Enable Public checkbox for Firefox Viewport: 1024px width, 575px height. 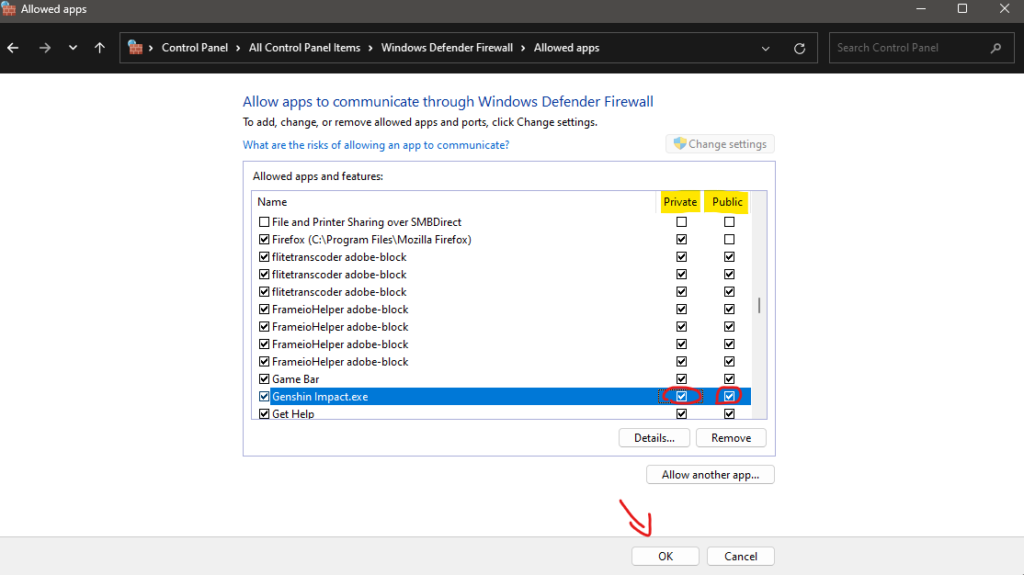[729, 240]
